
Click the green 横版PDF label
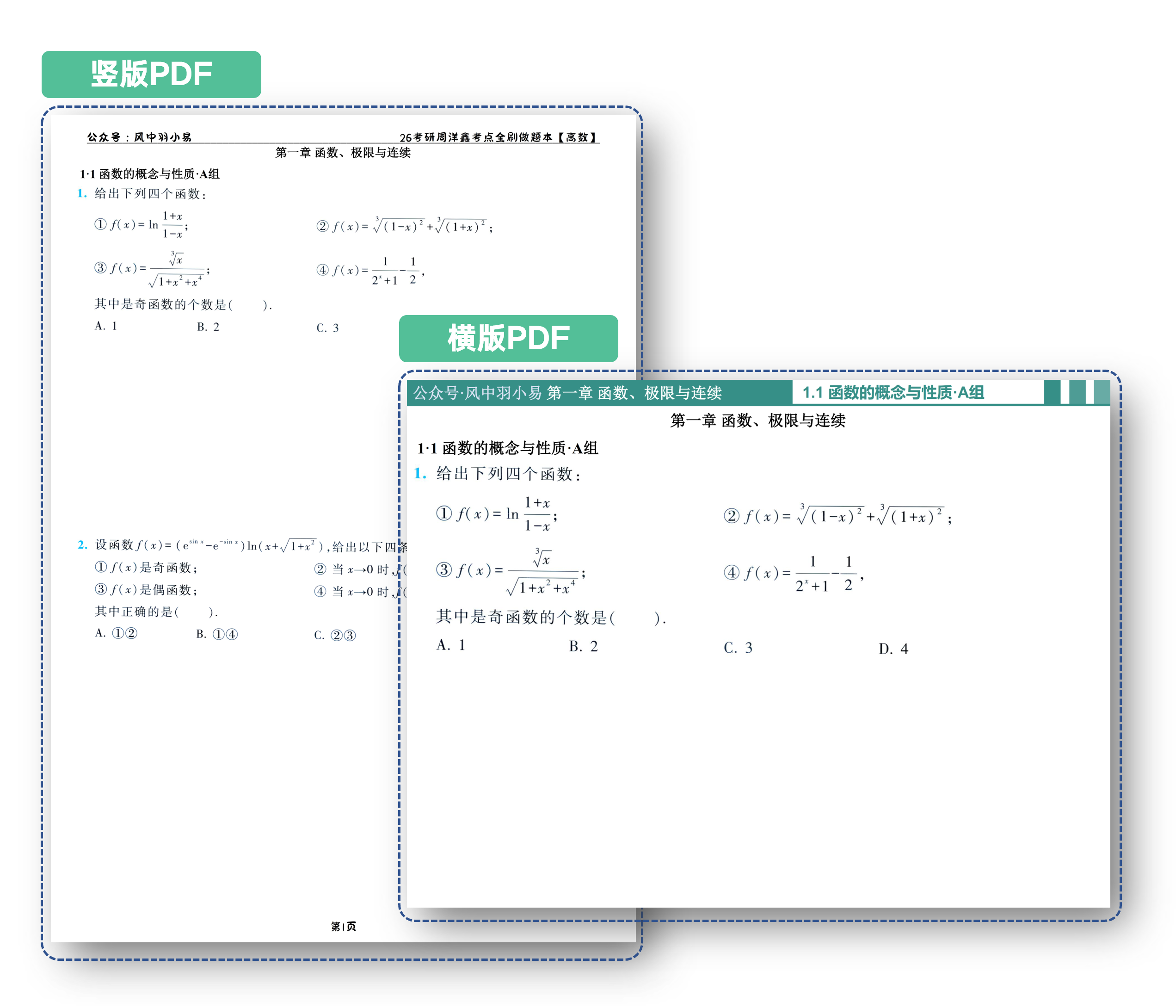508,339
